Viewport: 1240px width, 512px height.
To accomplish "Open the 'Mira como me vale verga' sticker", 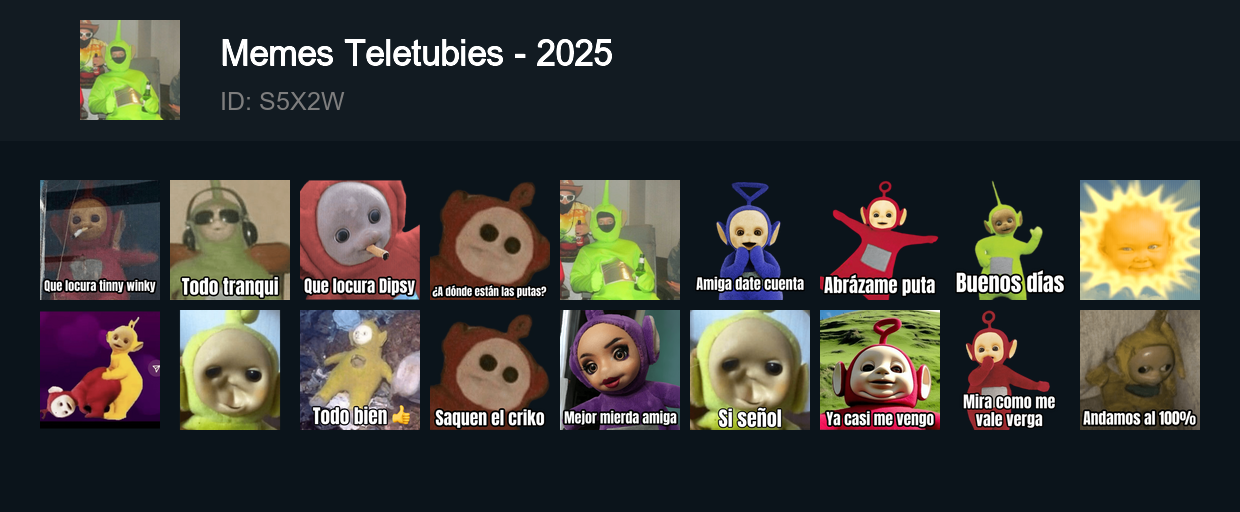I will click(1010, 370).
